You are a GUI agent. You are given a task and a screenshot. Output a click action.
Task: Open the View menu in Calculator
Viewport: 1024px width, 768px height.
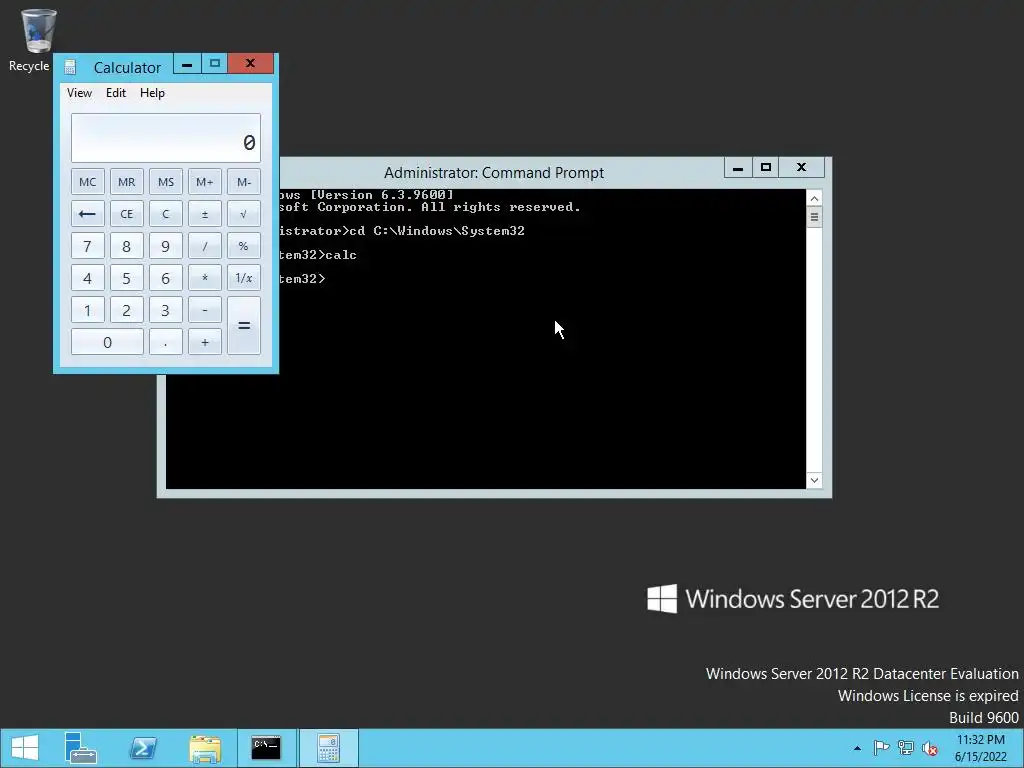click(79, 93)
